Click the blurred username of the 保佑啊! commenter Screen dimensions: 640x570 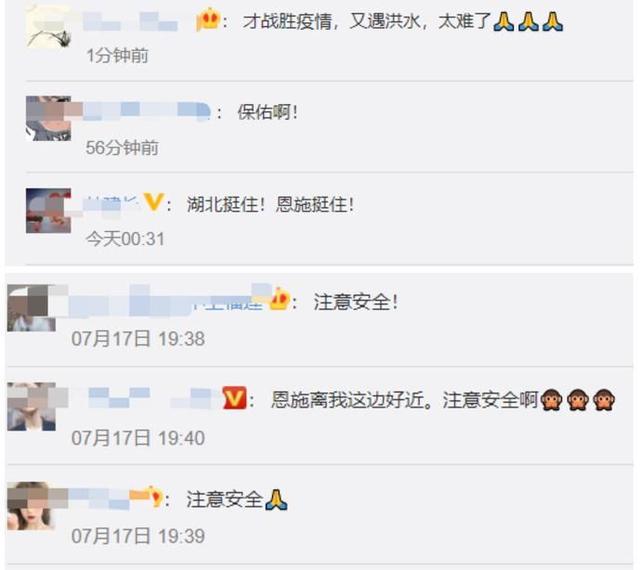point(147,111)
